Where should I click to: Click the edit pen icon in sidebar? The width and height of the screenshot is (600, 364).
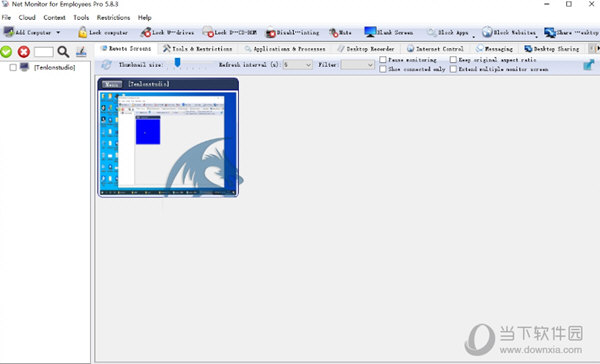click(x=81, y=52)
